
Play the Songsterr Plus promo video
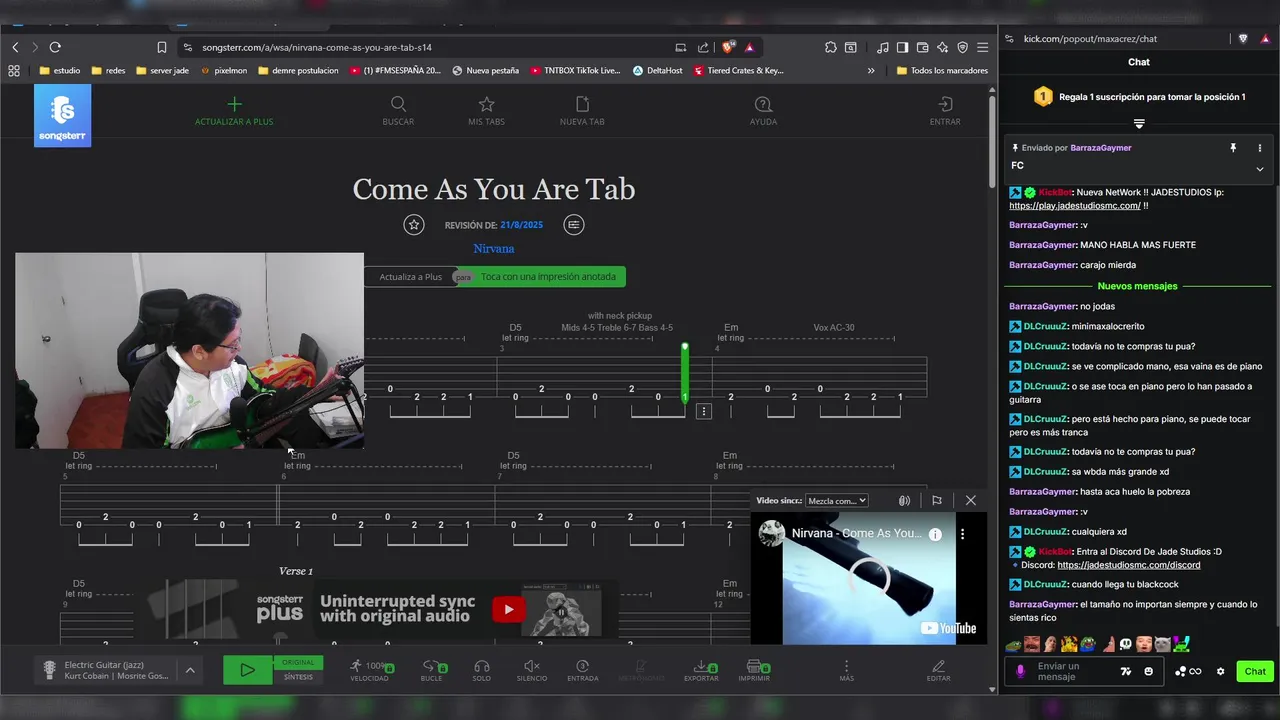pos(508,609)
